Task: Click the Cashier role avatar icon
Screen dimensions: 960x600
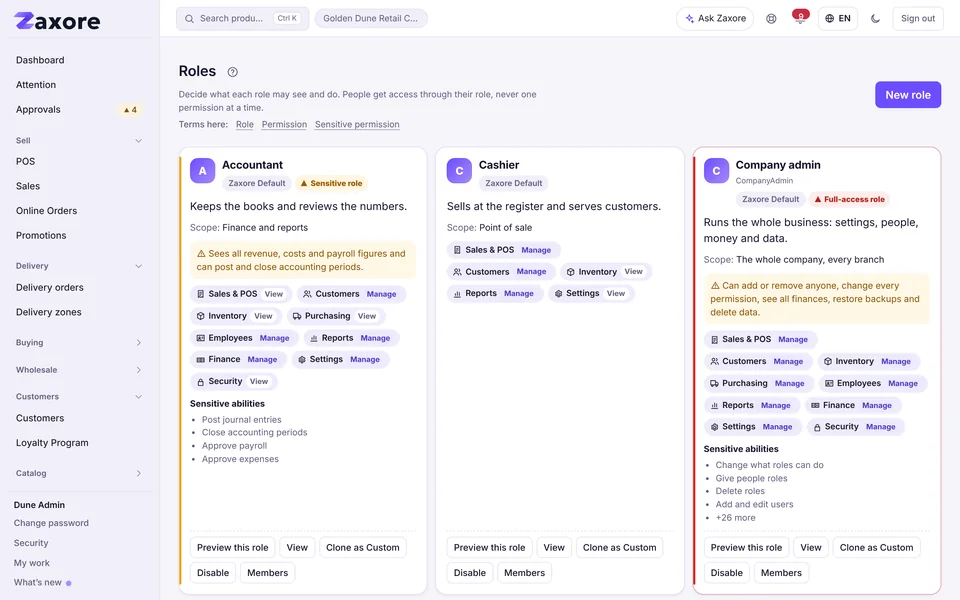Action: click(459, 171)
